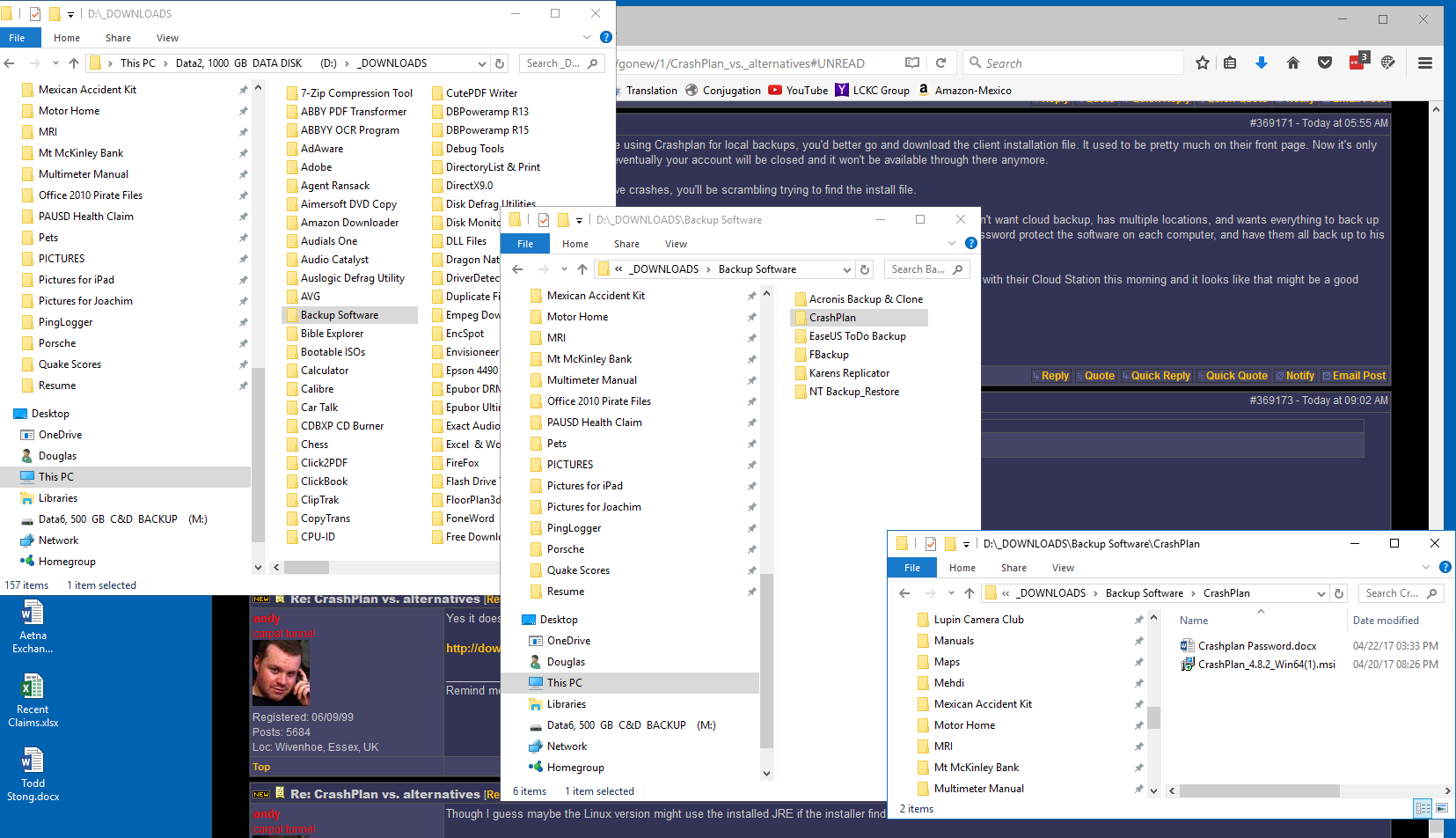1456x838 pixels.
Task: Open Firefox hamburger menu
Action: [x=1425, y=62]
